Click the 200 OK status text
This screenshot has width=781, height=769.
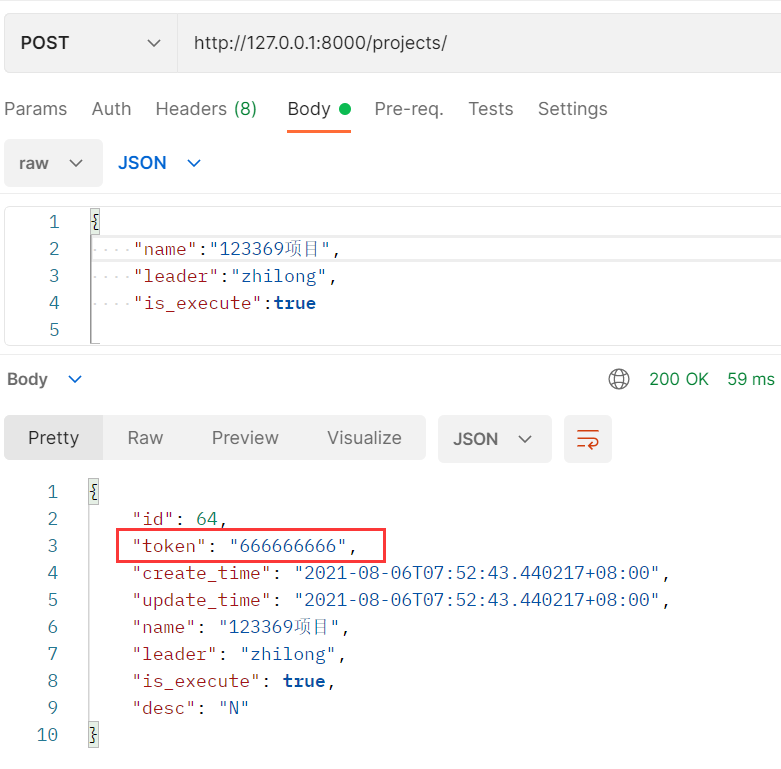678,379
